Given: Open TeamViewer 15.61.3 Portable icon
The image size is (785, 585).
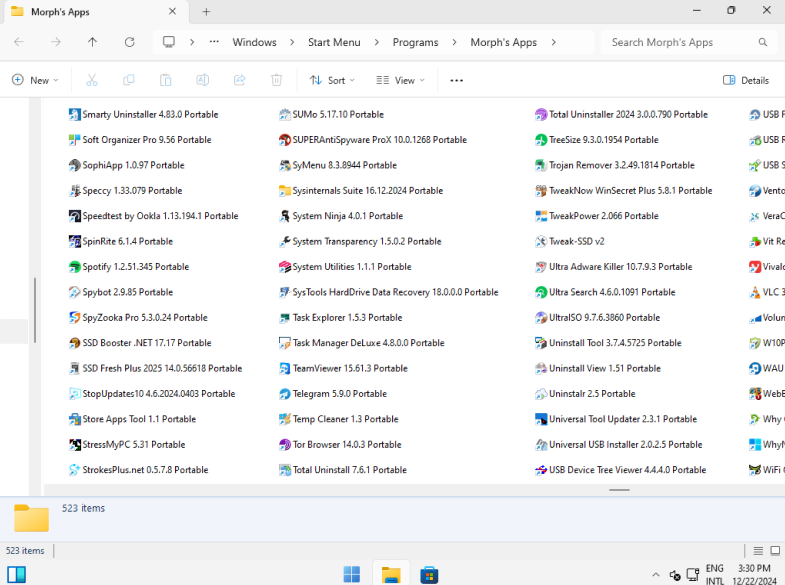Looking at the screenshot, I should pyautogui.click(x=285, y=369).
